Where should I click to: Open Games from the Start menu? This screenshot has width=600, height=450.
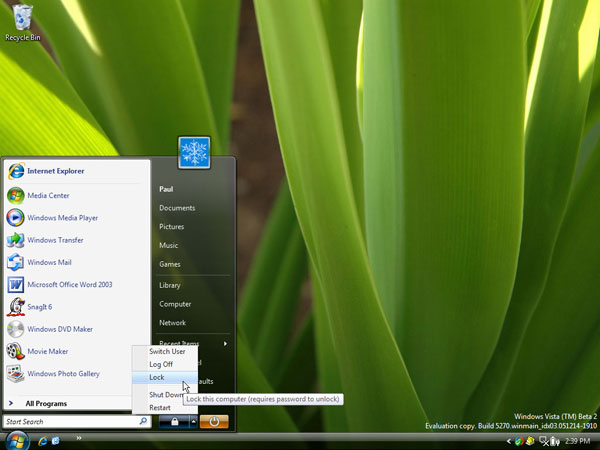tap(170, 264)
